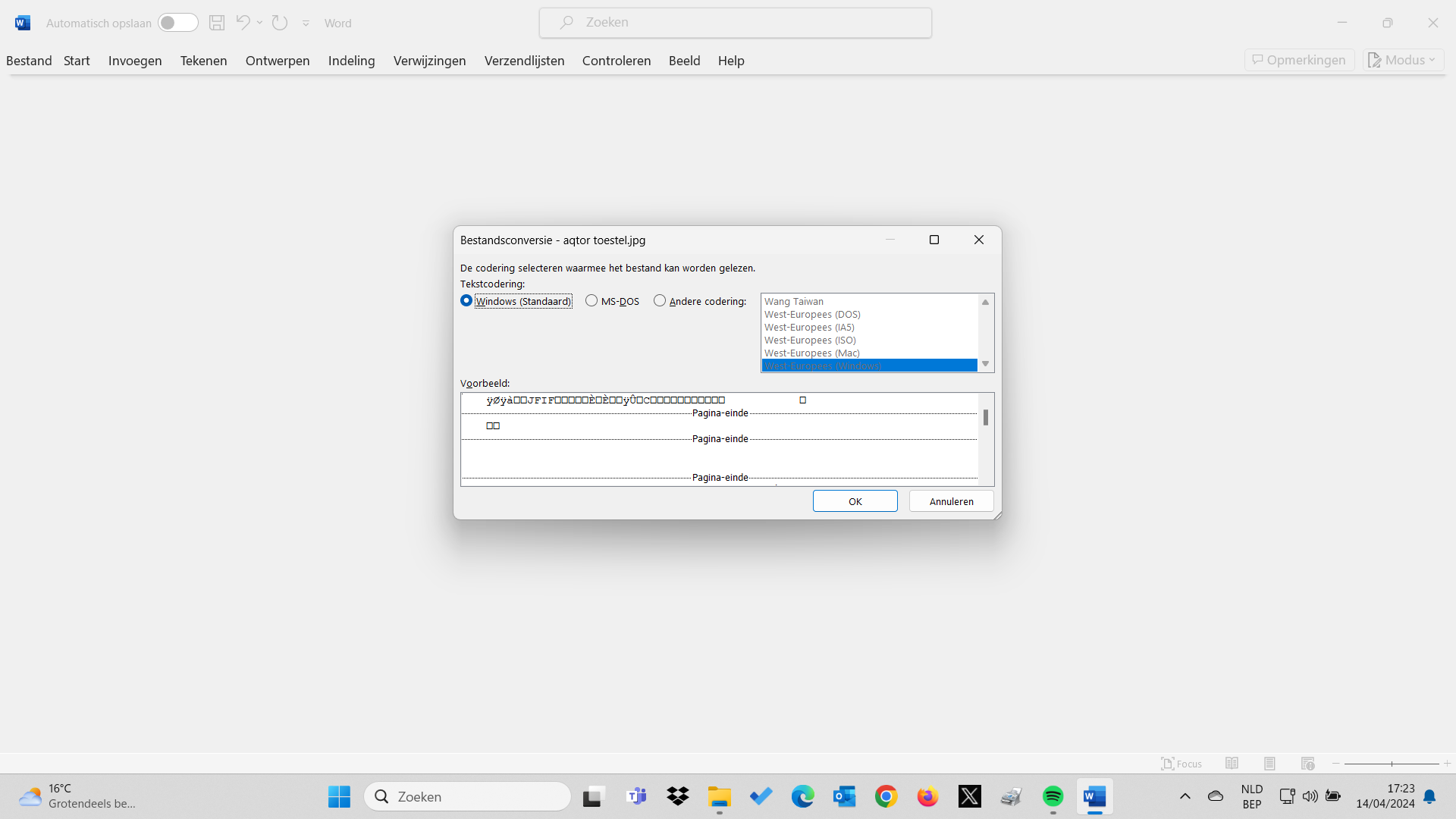Open Dropbox icon in taskbar

pyautogui.click(x=677, y=796)
